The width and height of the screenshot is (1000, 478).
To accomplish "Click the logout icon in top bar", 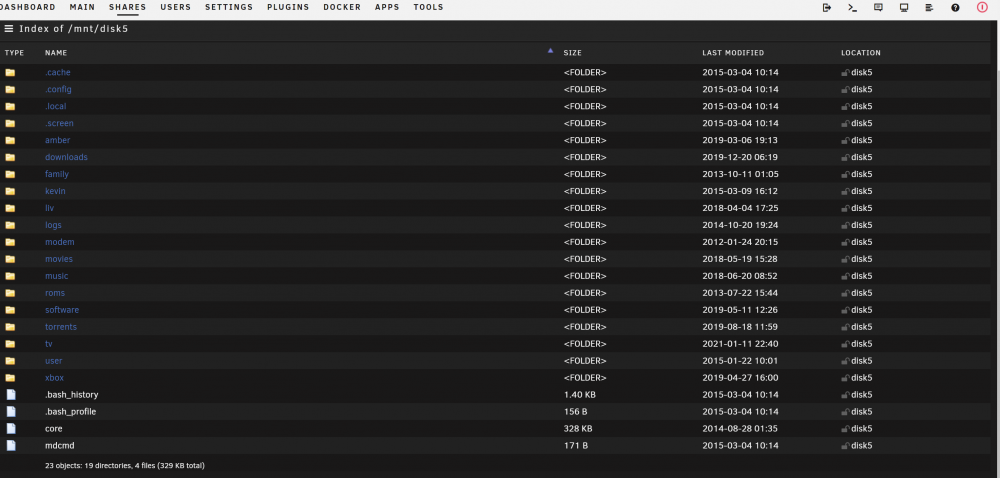I will [827, 8].
